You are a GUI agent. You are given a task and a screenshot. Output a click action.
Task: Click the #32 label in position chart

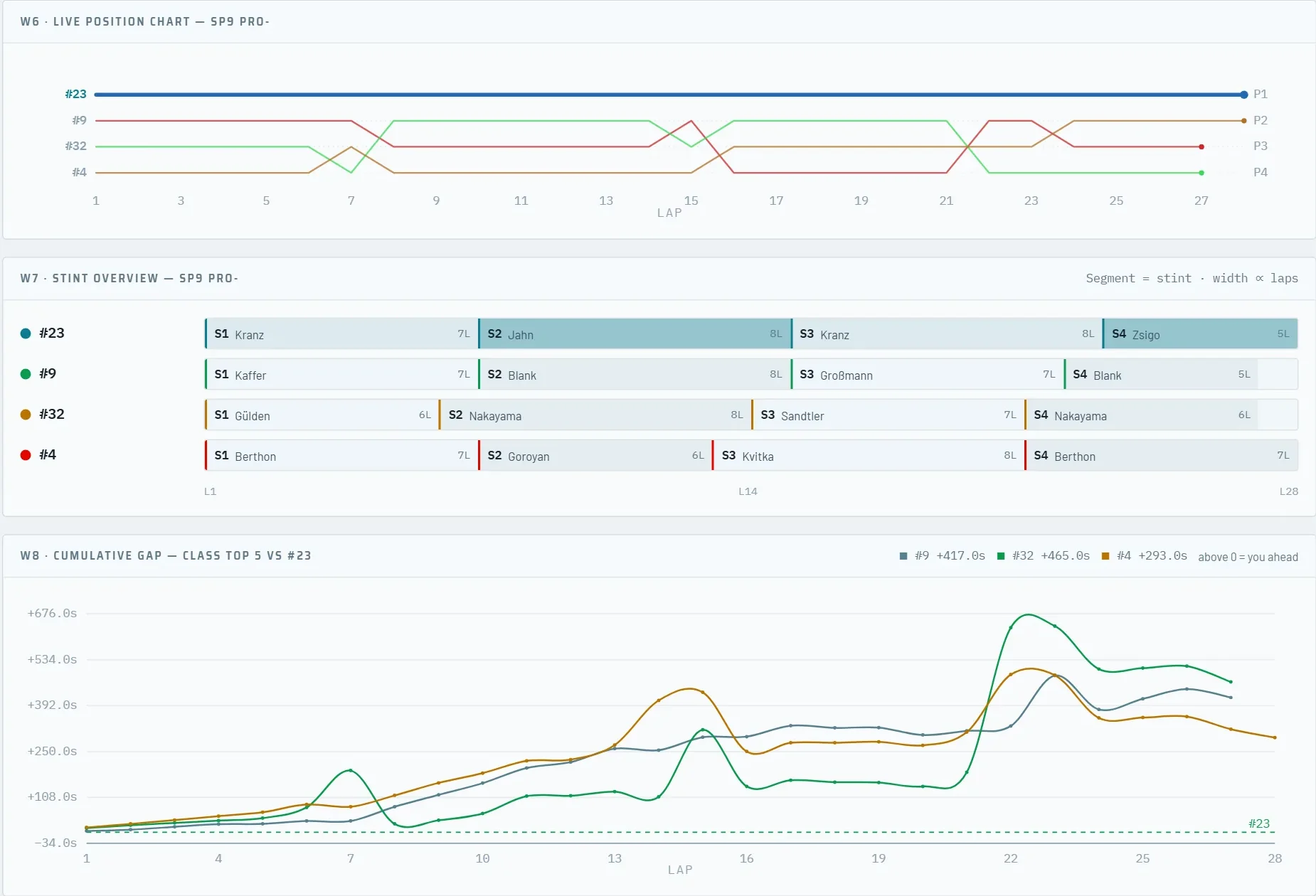click(75, 146)
